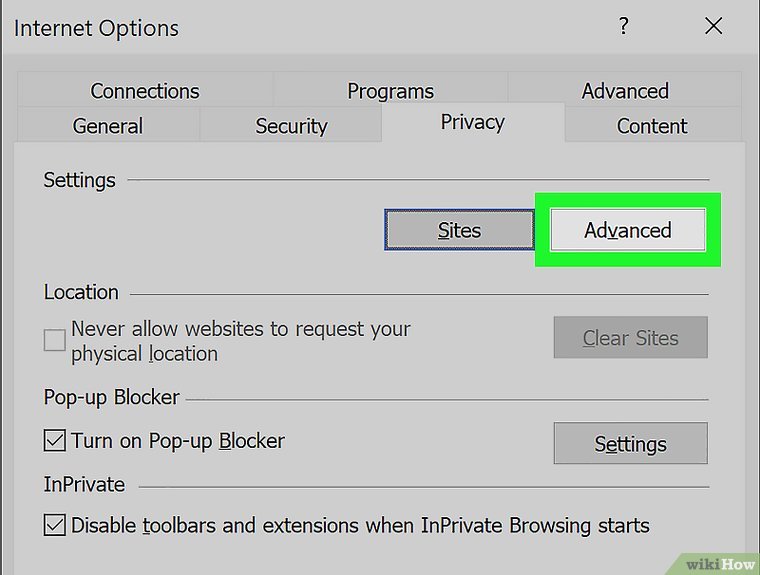Click the Pop-up Blocker section heading

[x=112, y=397]
